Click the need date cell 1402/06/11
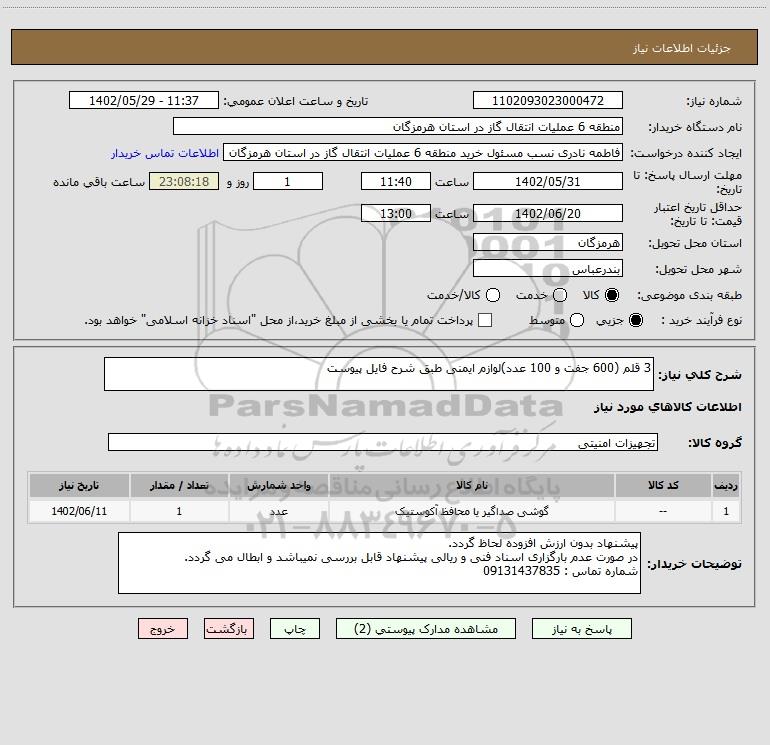 (x=79, y=511)
